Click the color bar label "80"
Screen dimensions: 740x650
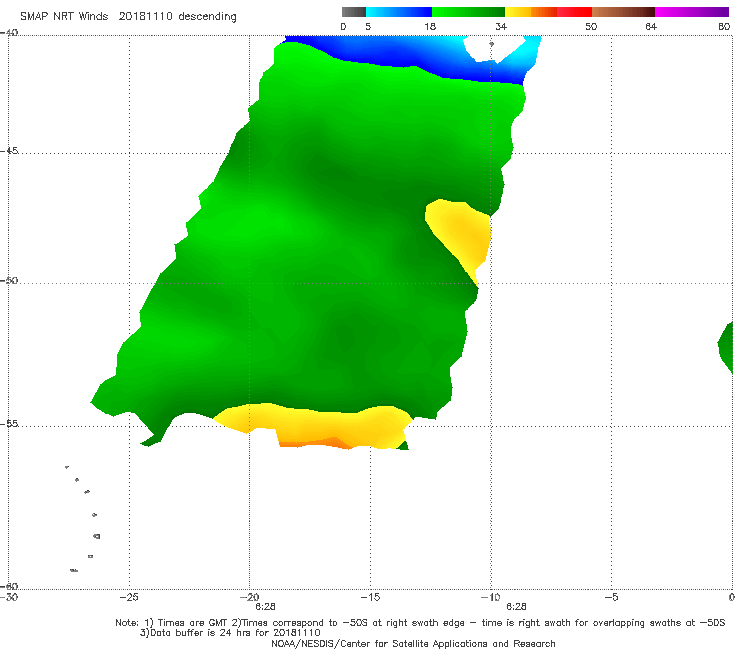[724, 27]
